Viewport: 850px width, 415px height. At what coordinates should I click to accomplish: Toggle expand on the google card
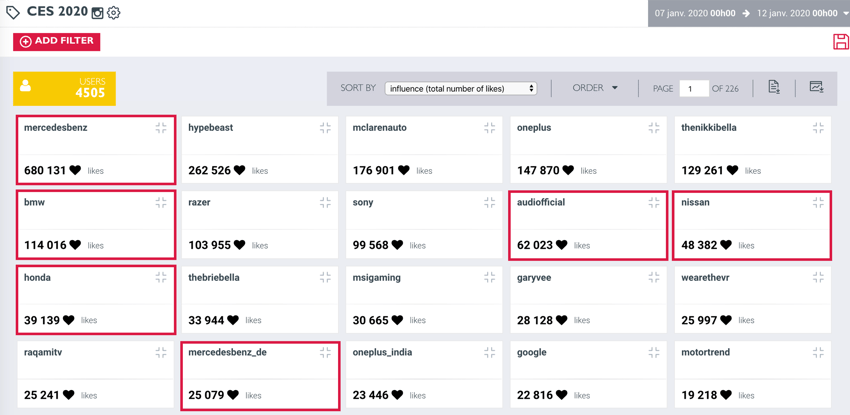(654, 353)
